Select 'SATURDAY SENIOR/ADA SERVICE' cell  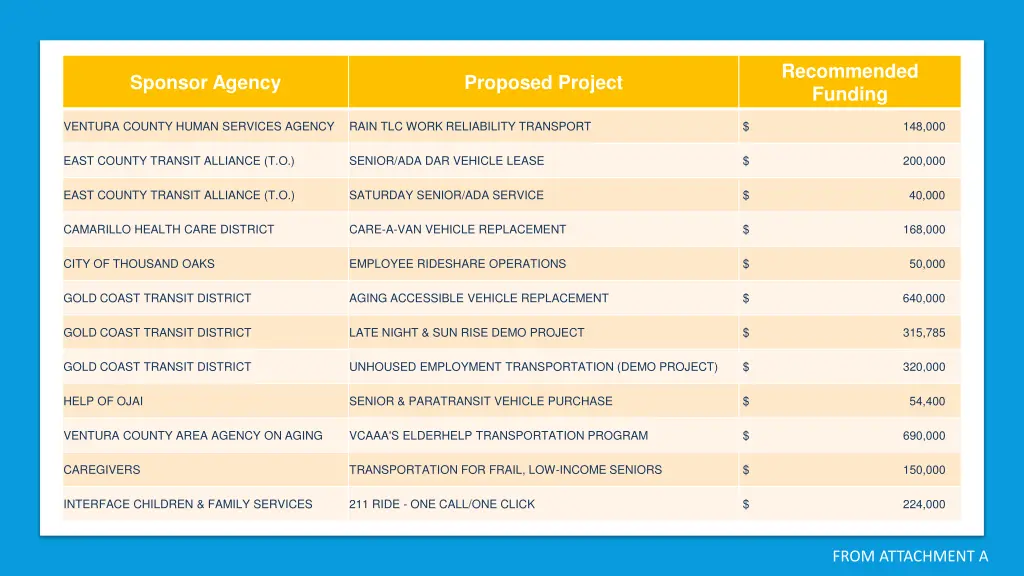[543, 195]
